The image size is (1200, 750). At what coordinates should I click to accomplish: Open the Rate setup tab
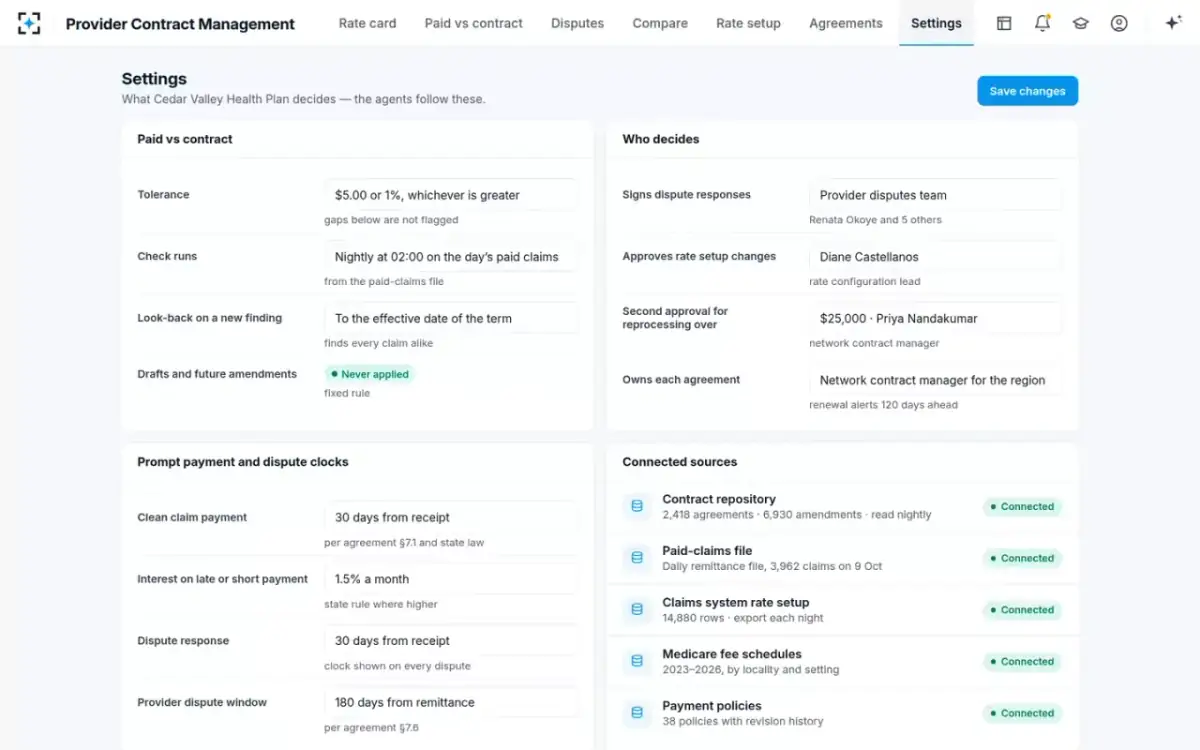click(748, 23)
